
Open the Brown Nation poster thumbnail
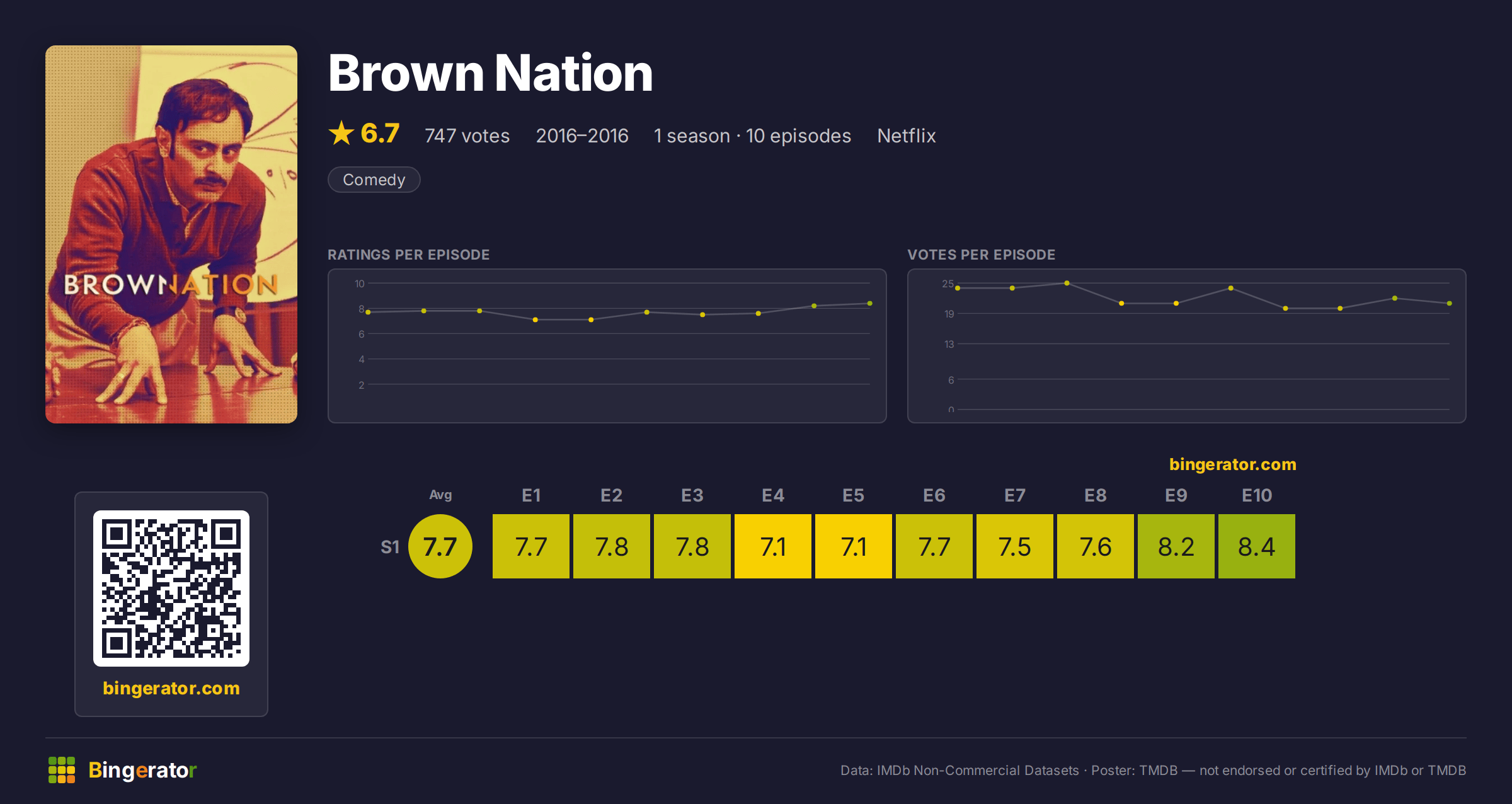click(x=171, y=234)
